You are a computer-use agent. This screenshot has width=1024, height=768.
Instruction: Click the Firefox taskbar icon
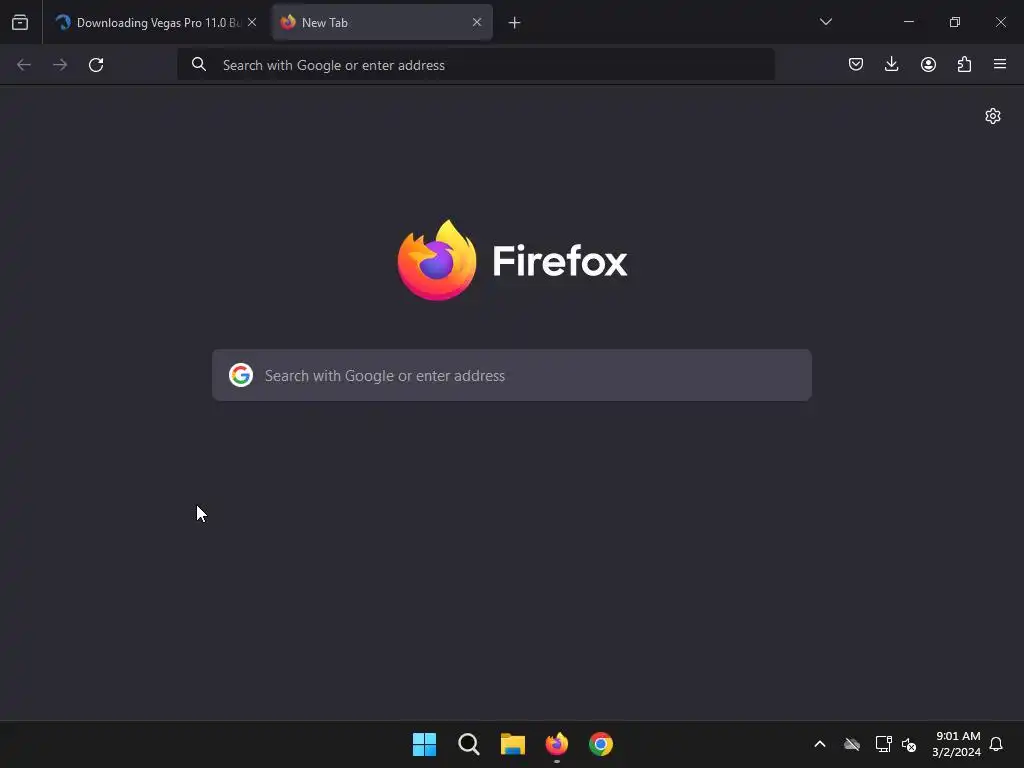click(x=557, y=744)
